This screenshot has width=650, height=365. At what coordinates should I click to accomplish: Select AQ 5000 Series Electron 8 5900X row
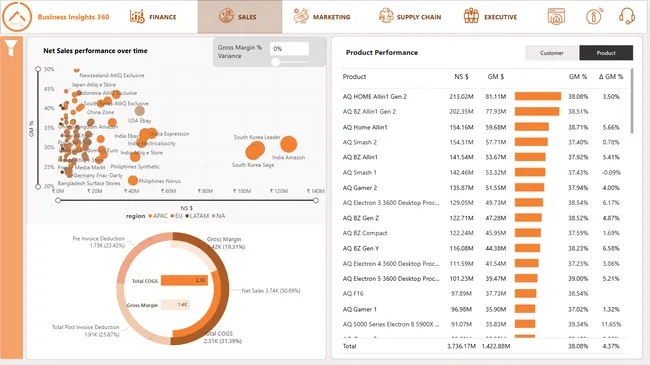(484, 324)
